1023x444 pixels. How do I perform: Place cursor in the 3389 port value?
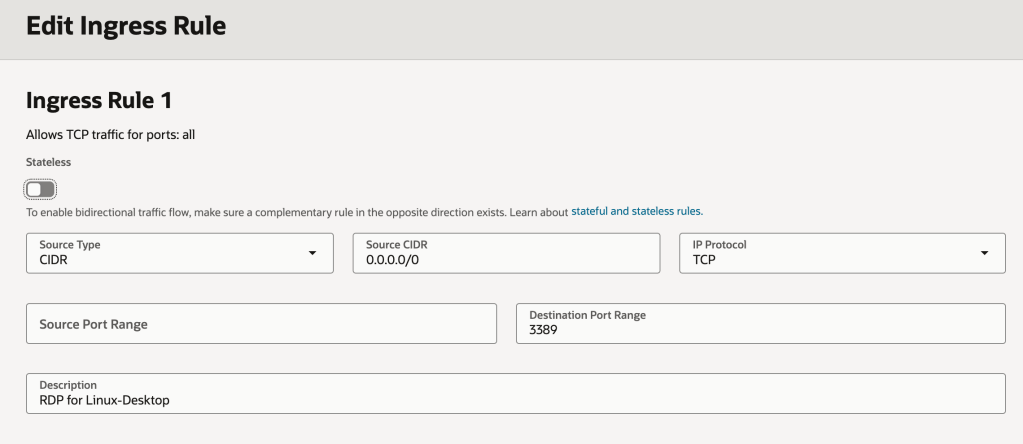click(x=544, y=330)
